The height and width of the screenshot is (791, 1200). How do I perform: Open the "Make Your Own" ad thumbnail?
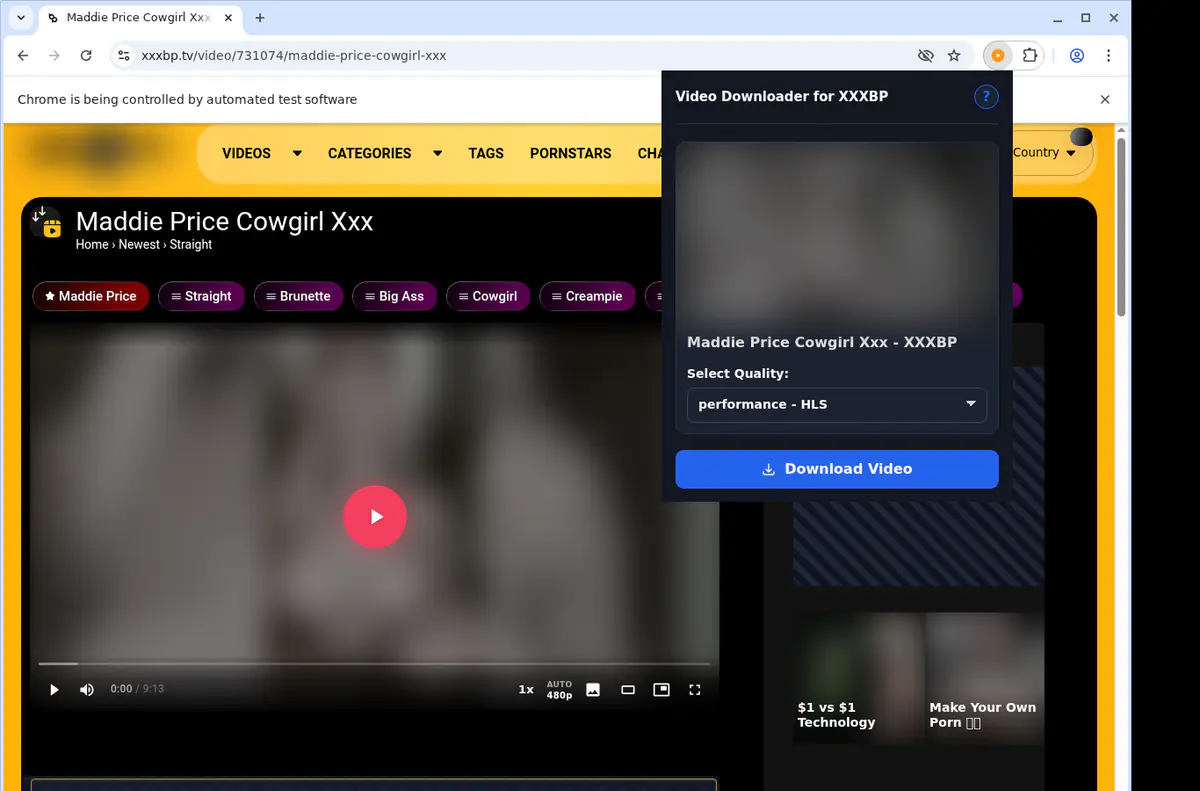(x=984, y=678)
